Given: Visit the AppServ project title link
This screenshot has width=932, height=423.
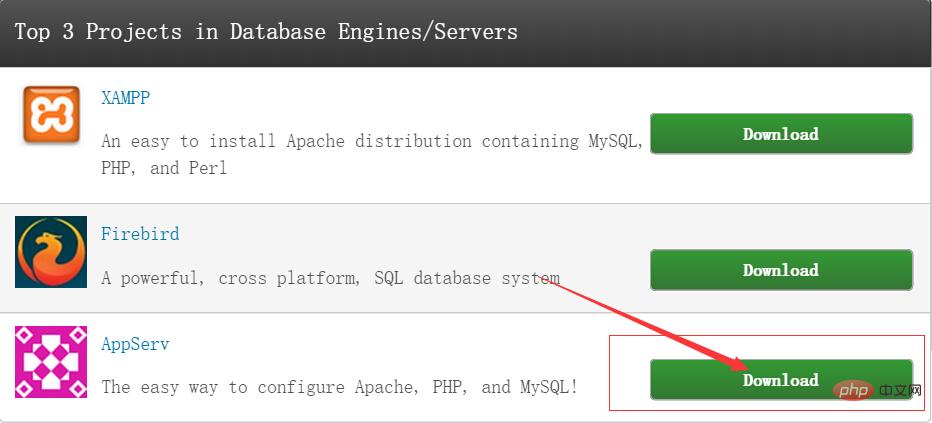Looking at the screenshot, I should click(x=135, y=344).
